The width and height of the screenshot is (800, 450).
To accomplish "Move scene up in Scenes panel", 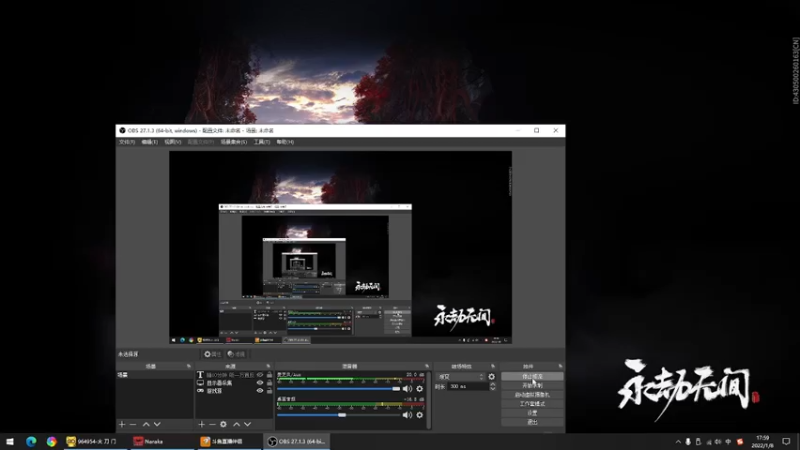I will pos(146,424).
